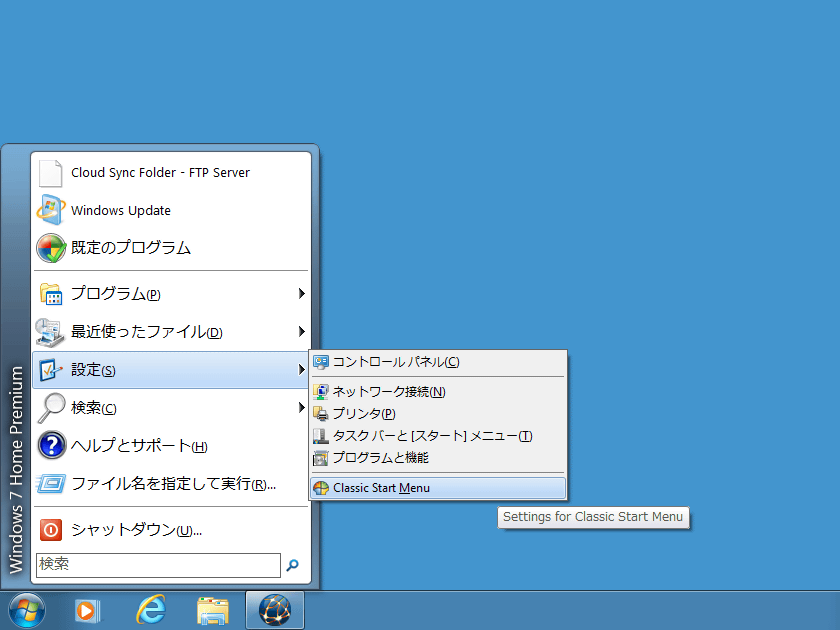Expand the 検索 submenu arrow
Image resolution: width=840 pixels, height=630 pixels.
pos(302,408)
